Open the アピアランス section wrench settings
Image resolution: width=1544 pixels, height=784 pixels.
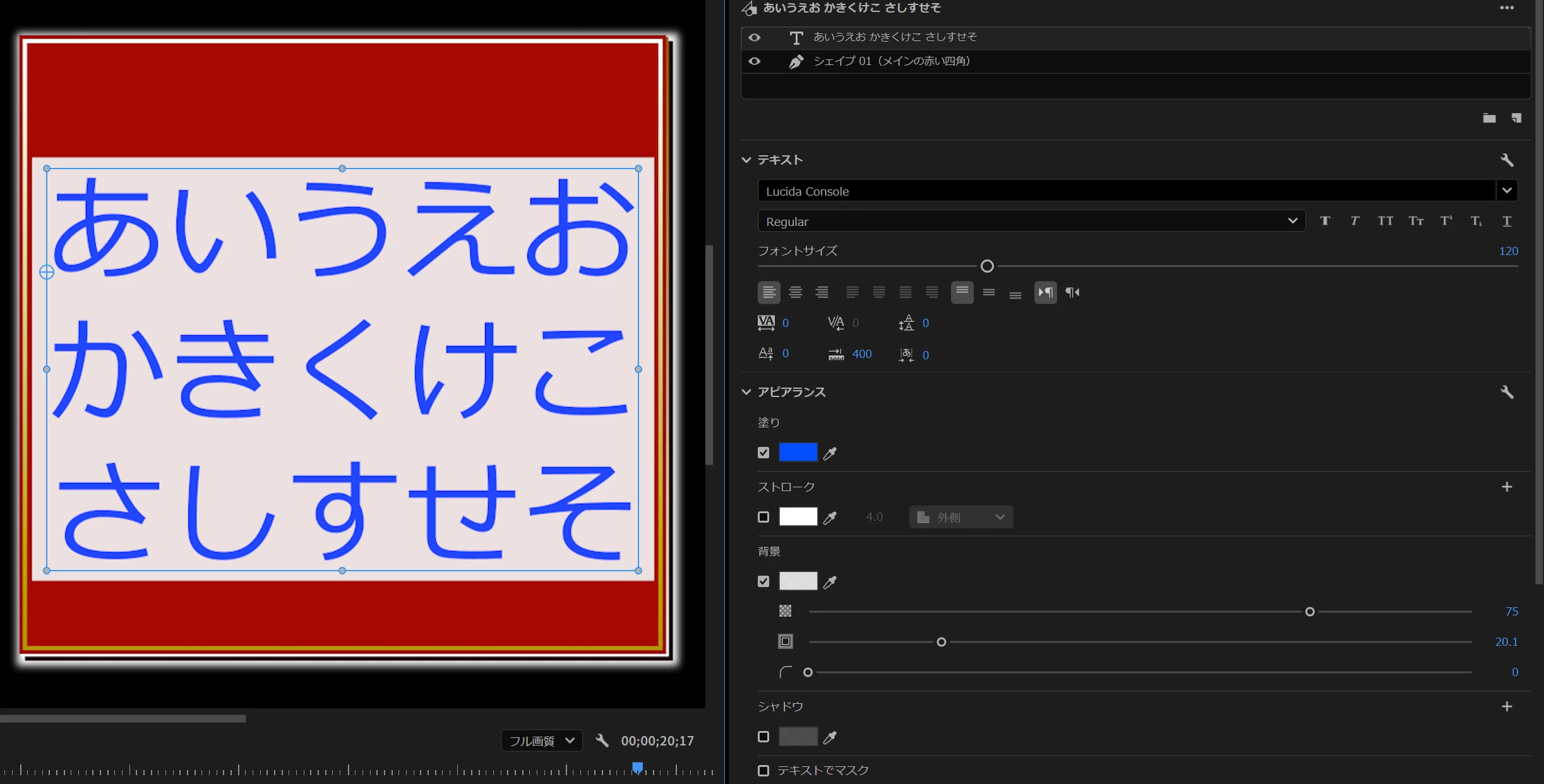1507,392
